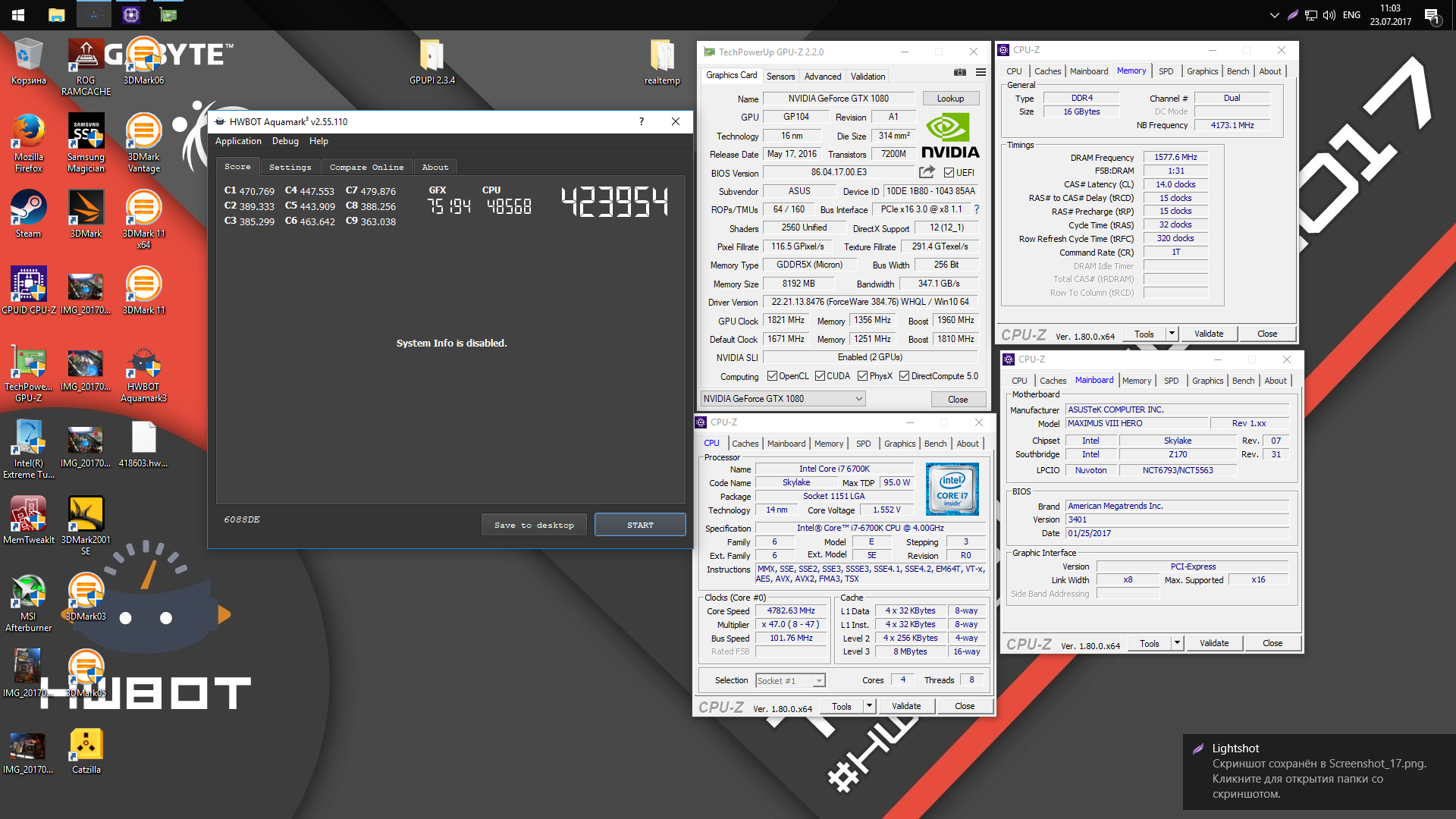Open GPUPI 2.3.4 folder on desktop
The image size is (1456, 819).
[x=431, y=61]
